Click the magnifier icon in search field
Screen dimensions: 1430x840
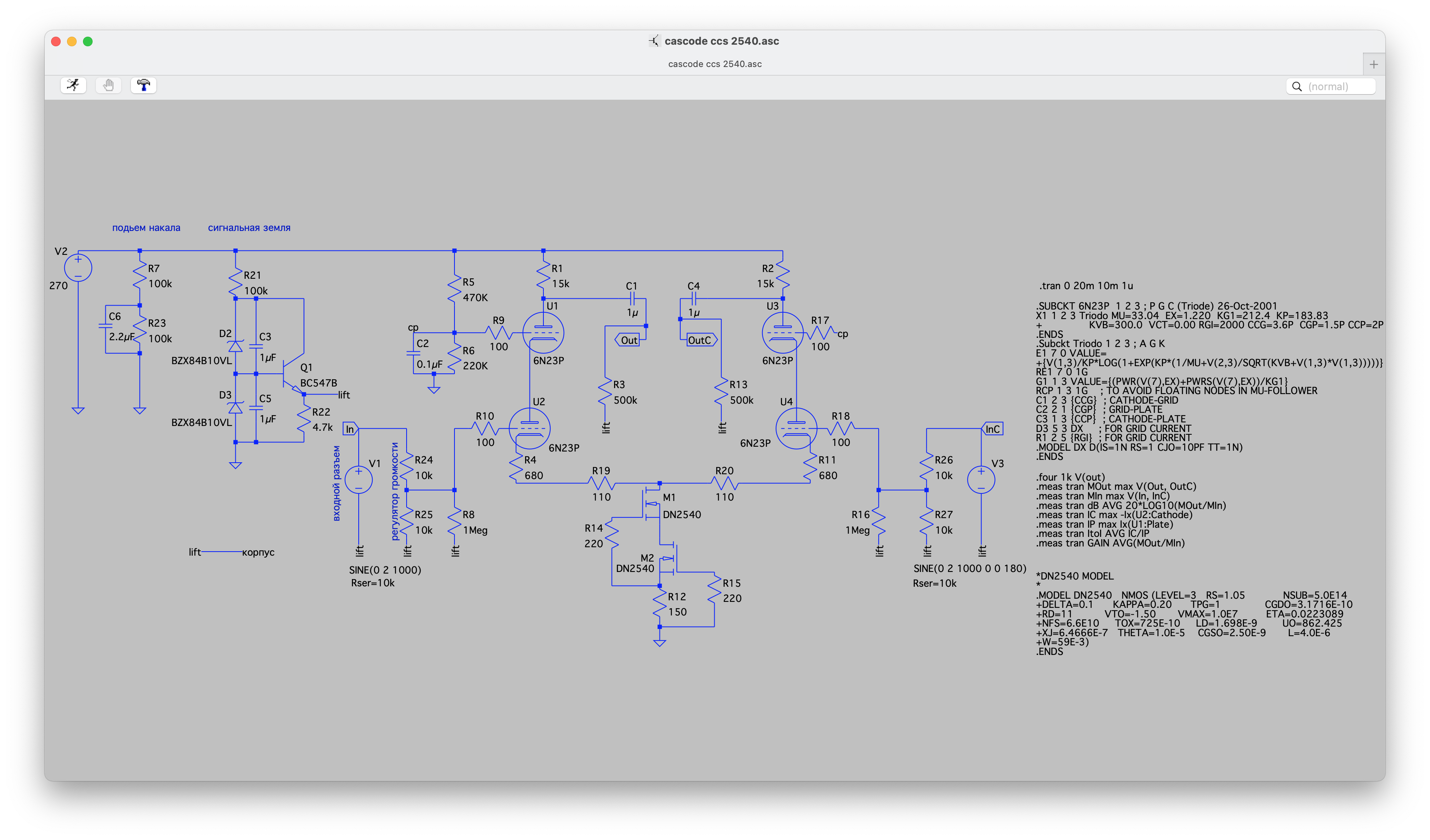click(1297, 86)
